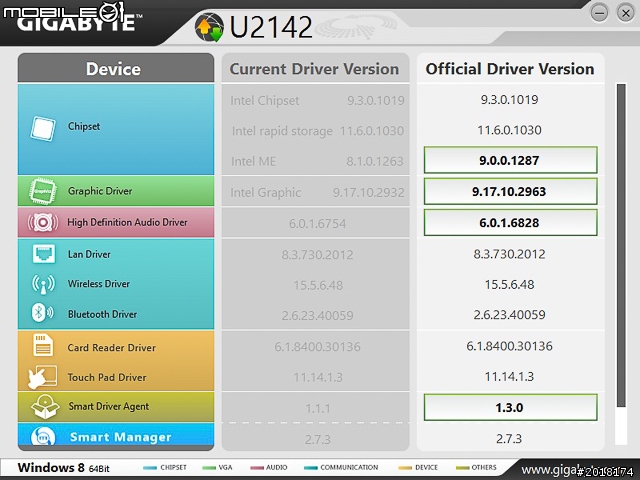Click the Chipset processor icon
The width and height of the screenshot is (640, 480).
(x=43, y=129)
